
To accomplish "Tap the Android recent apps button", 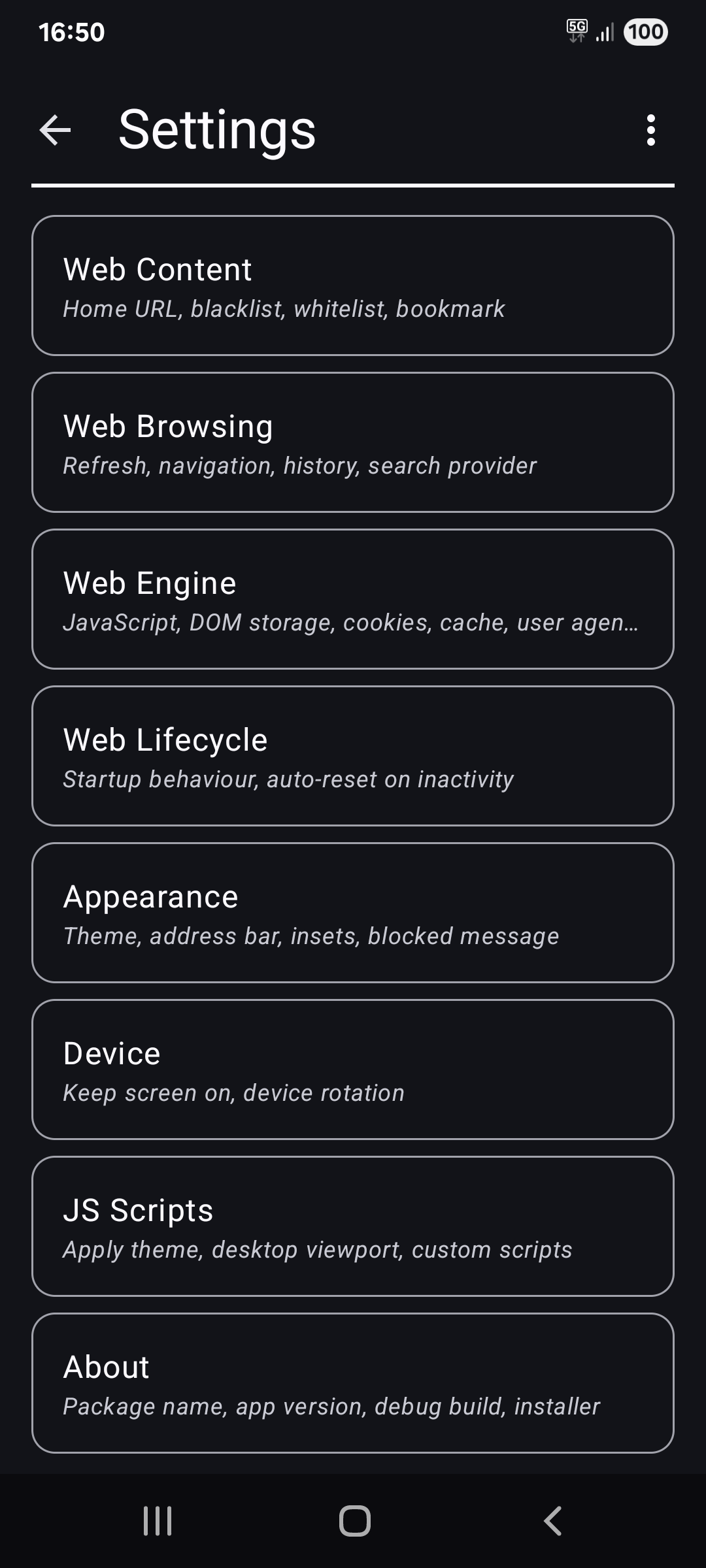I will click(158, 1521).
